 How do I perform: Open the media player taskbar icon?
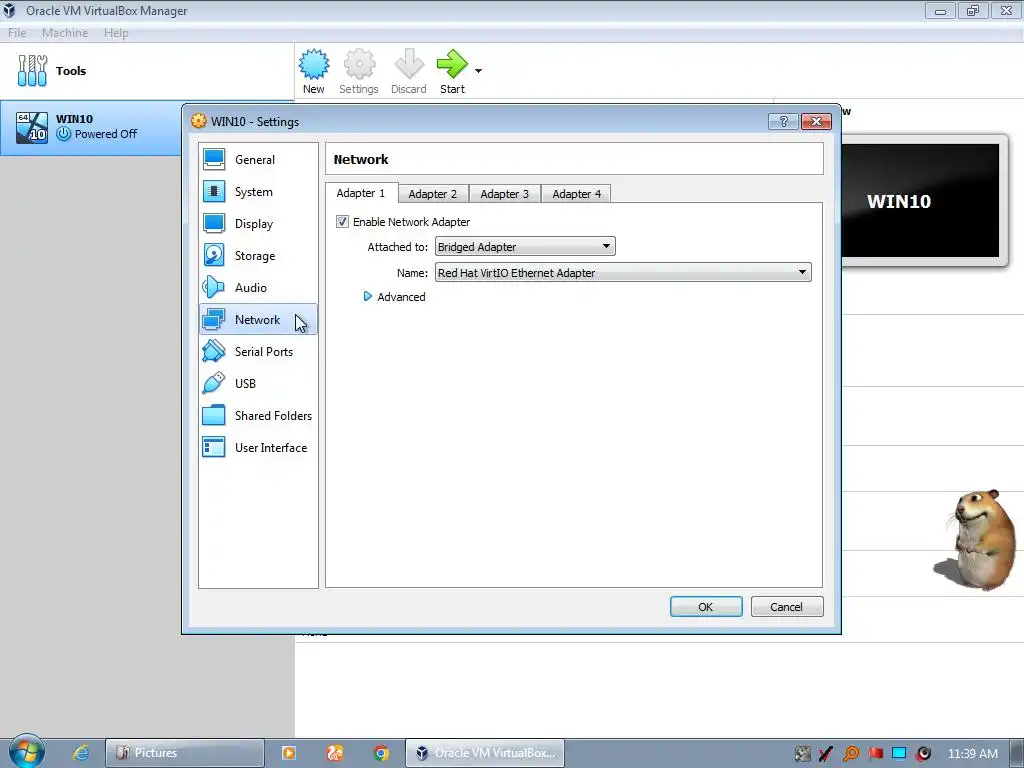tap(289, 753)
